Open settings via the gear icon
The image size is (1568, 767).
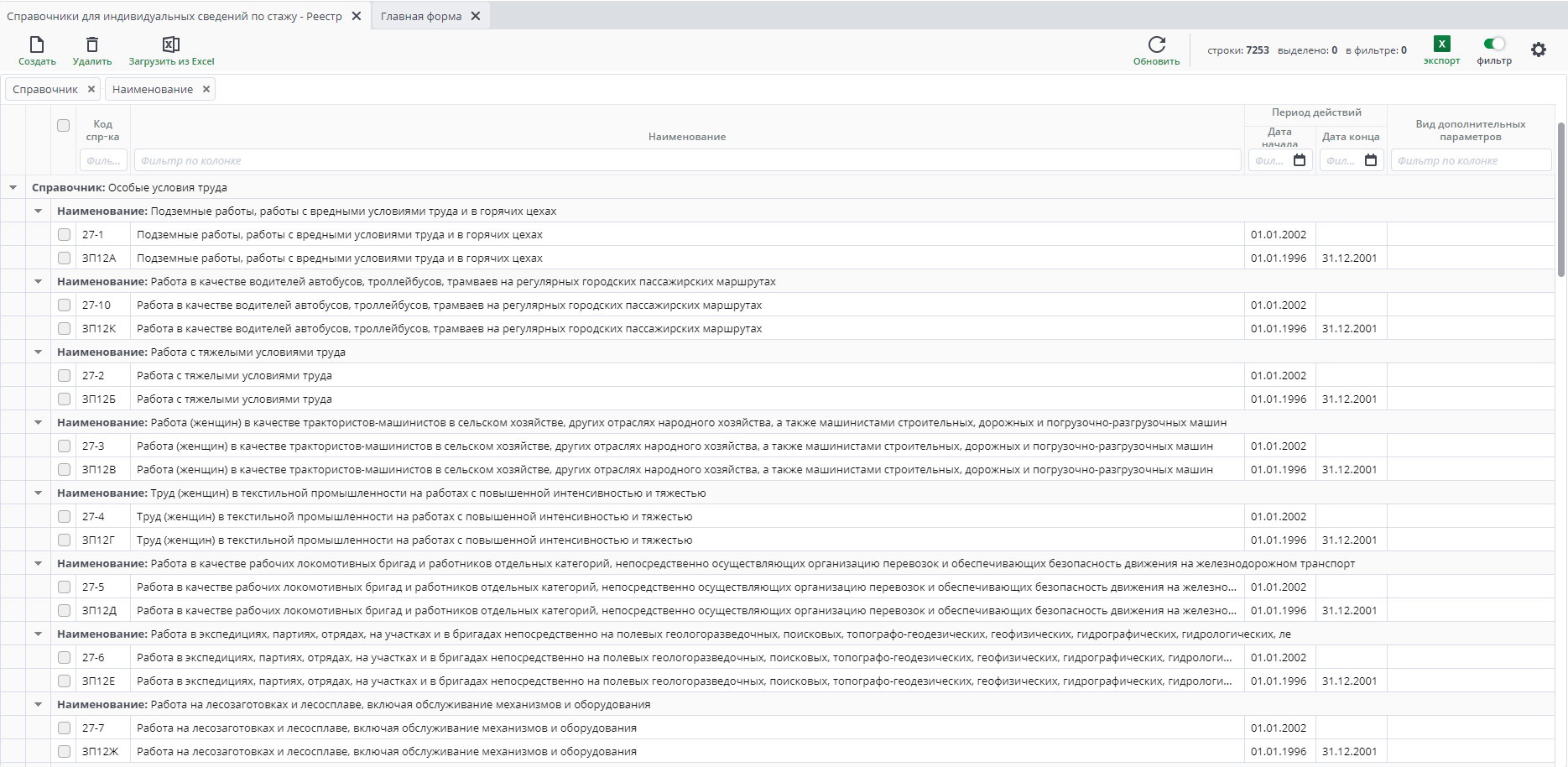(x=1538, y=50)
